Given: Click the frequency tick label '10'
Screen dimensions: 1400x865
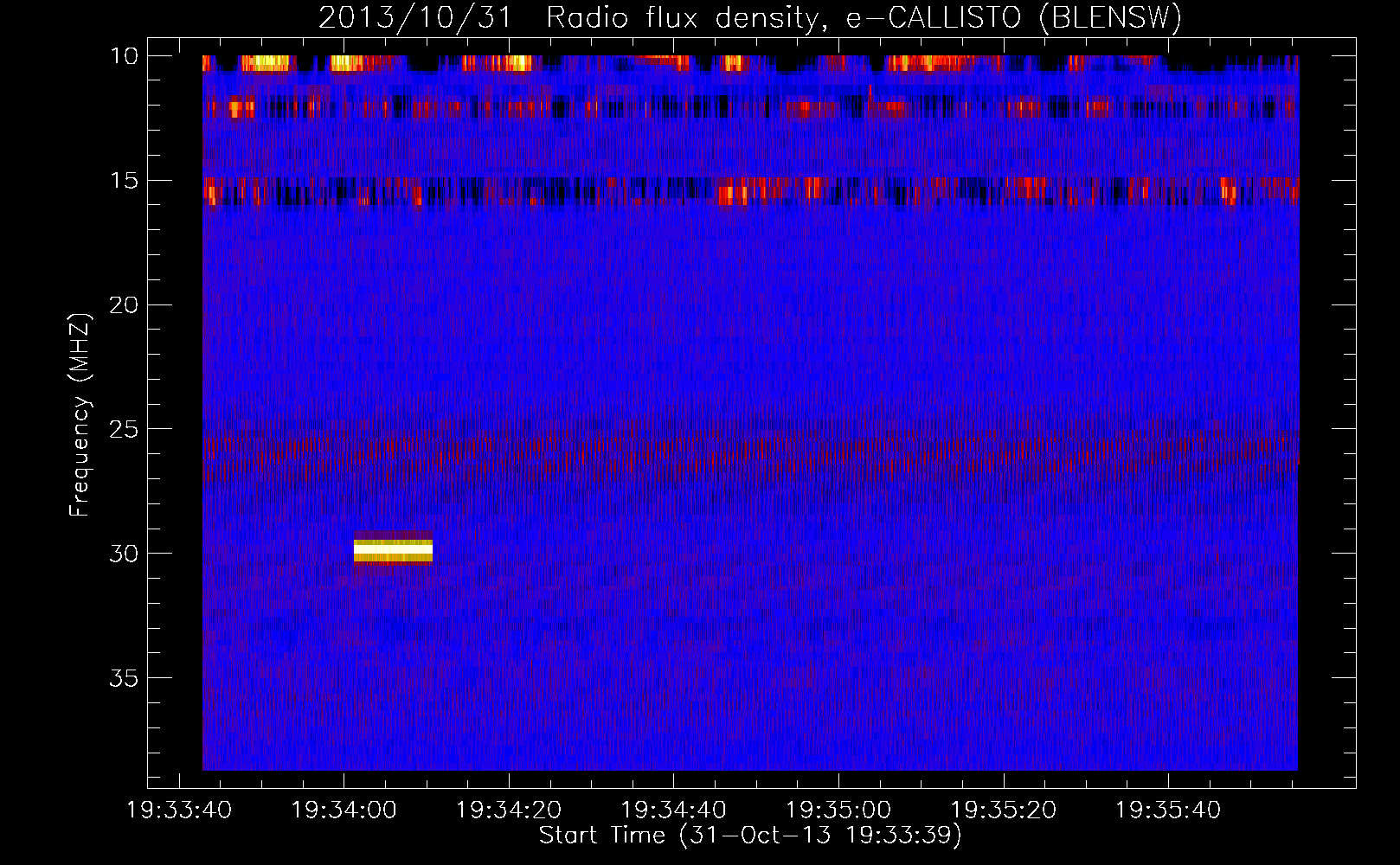Looking at the screenshot, I should (x=125, y=56).
